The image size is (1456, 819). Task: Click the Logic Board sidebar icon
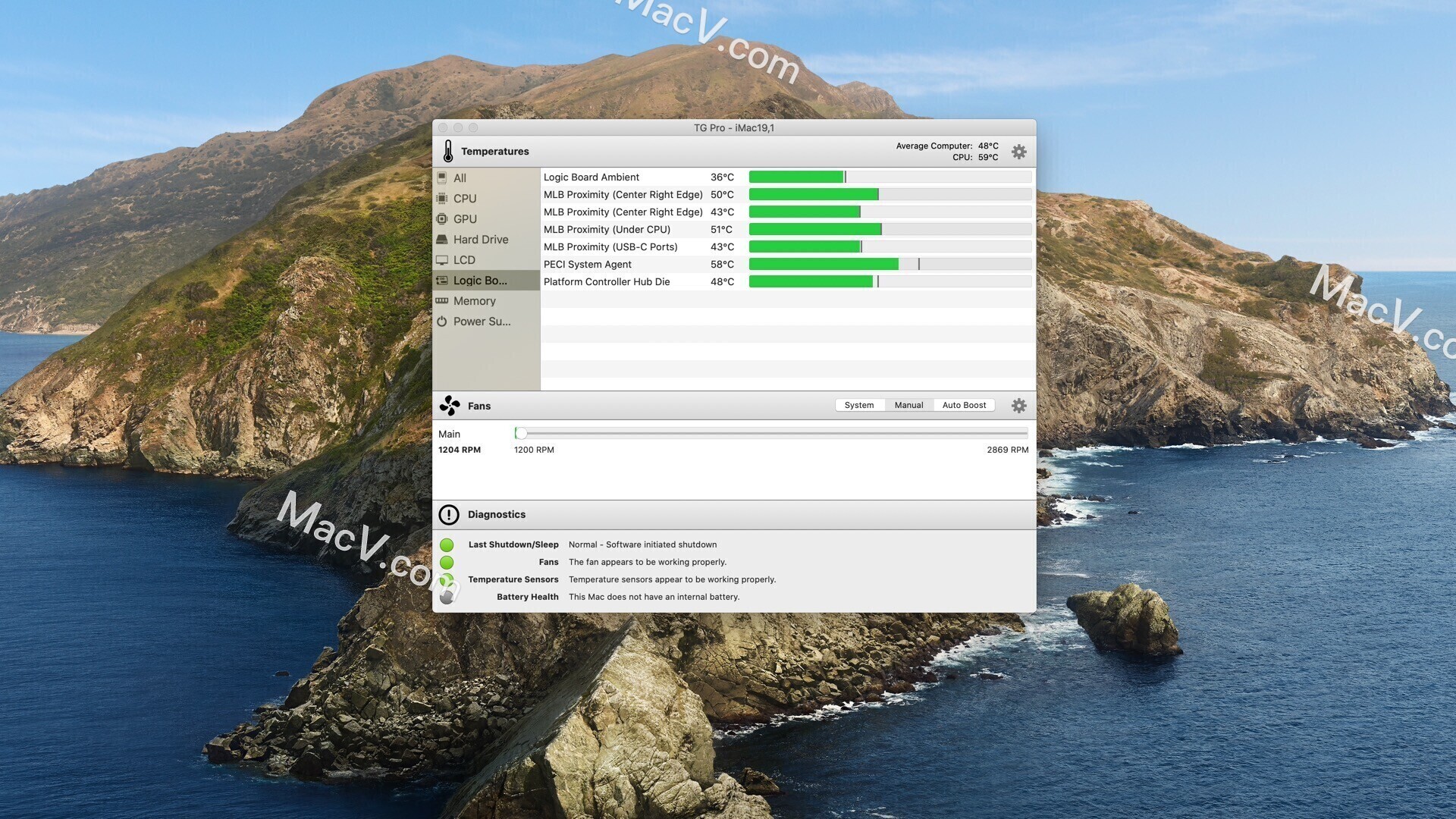coord(442,281)
